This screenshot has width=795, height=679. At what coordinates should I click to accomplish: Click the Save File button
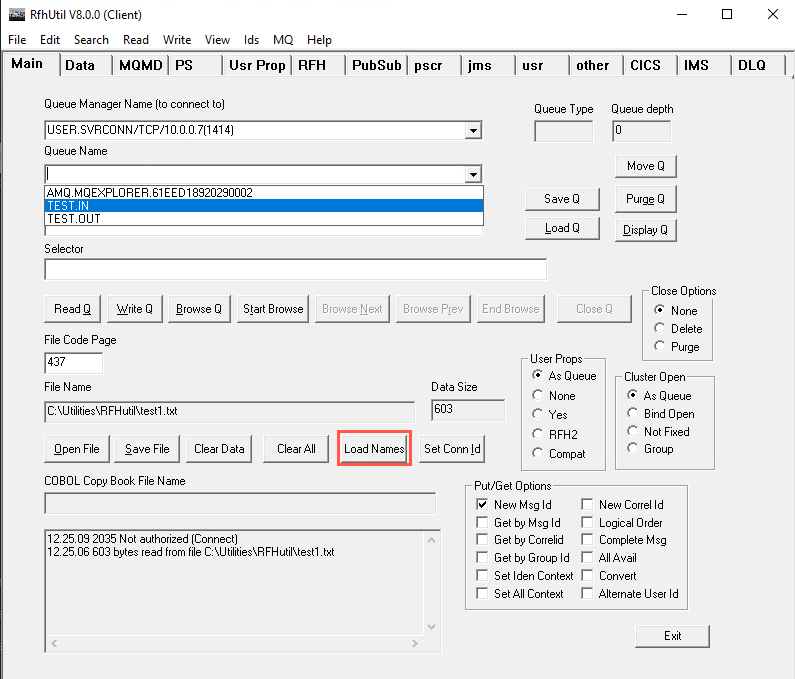(x=147, y=449)
